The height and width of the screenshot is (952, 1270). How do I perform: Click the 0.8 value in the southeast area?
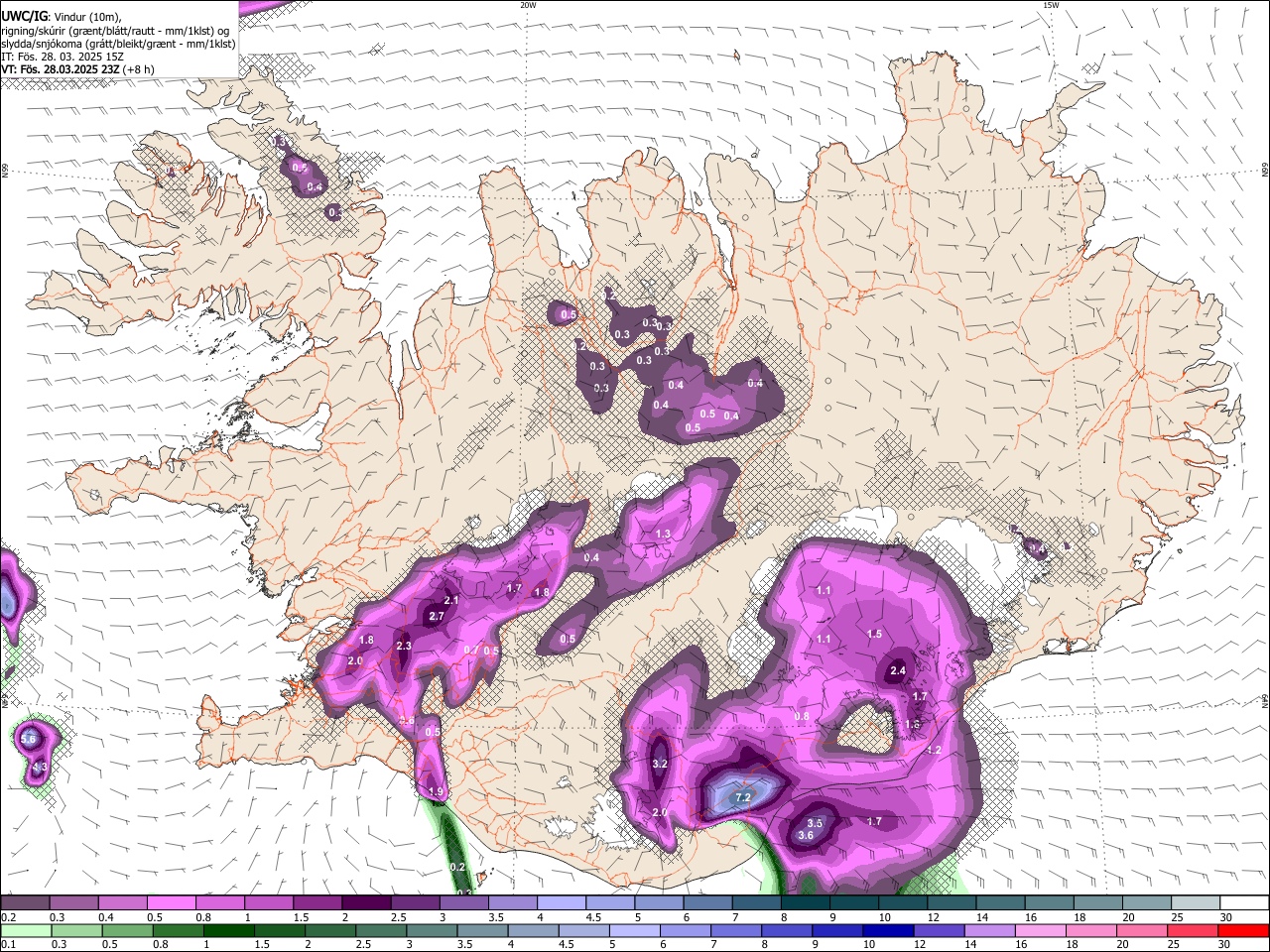(x=802, y=717)
